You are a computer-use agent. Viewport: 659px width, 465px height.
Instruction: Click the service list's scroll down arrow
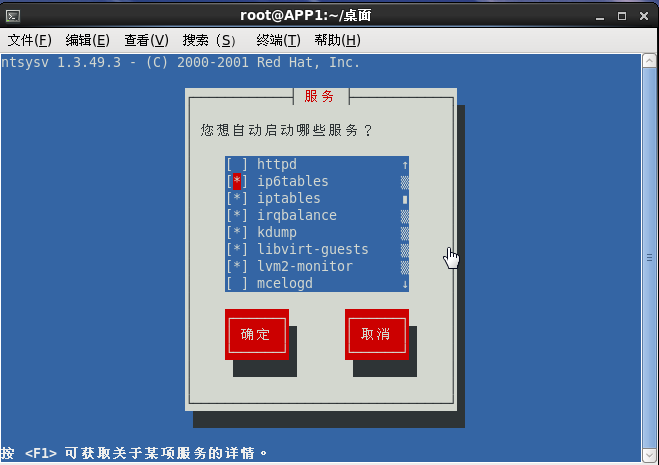click(x=405, y=284)
